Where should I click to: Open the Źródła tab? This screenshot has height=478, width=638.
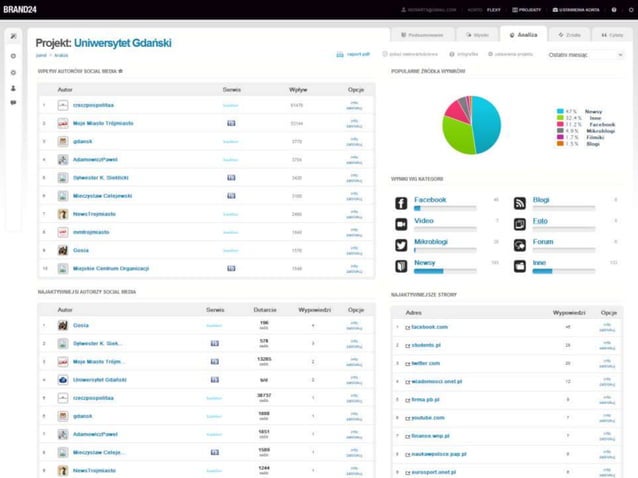point(570,35)
